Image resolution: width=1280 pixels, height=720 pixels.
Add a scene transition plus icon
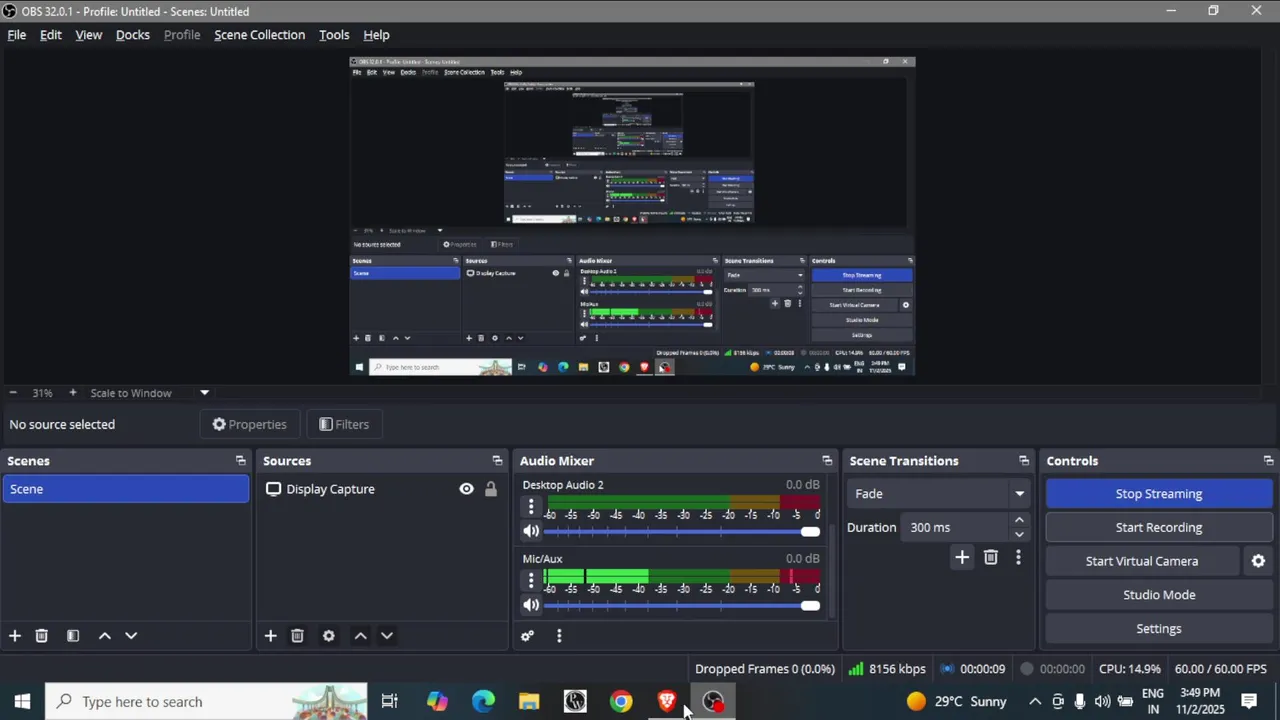[962, 558]
